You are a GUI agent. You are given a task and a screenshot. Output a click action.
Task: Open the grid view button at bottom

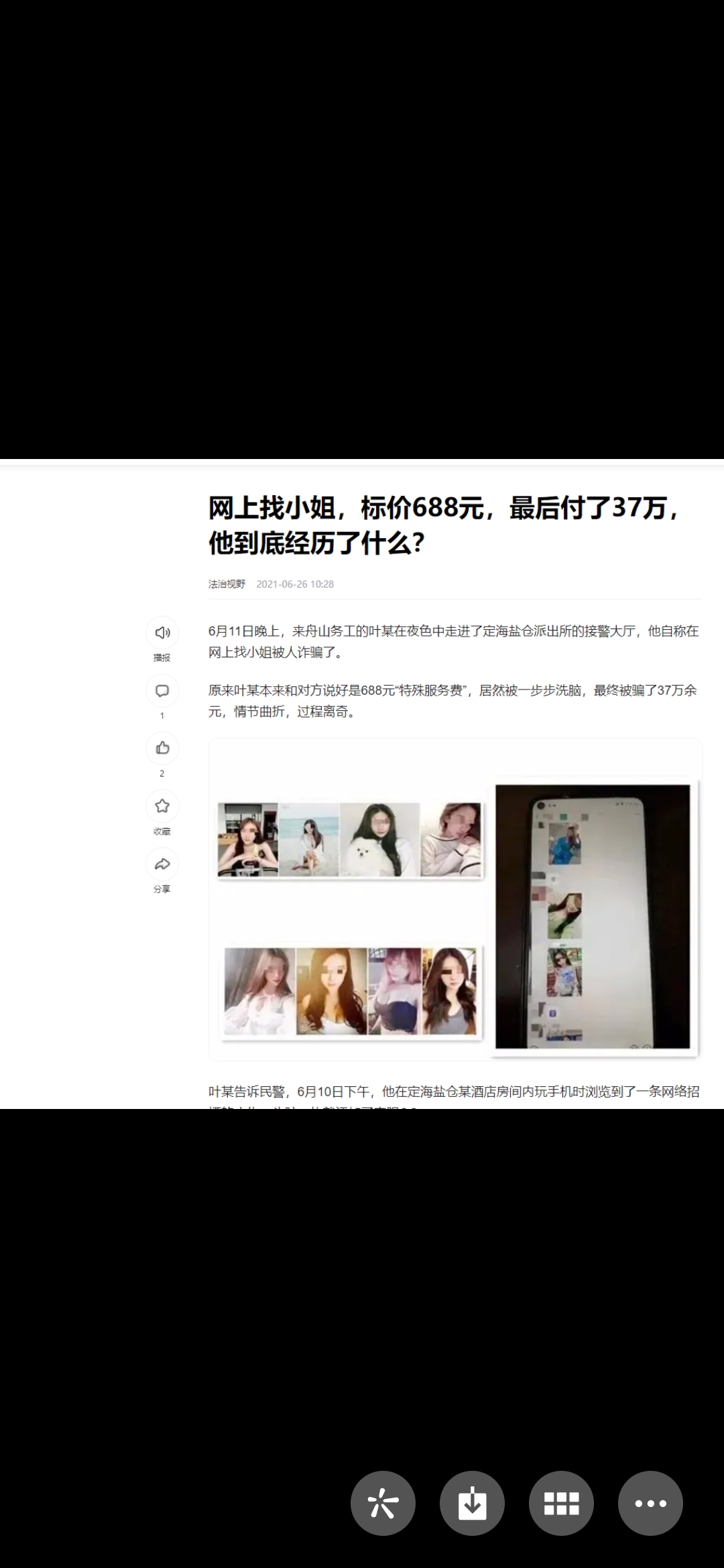(x=561, y=1503)
